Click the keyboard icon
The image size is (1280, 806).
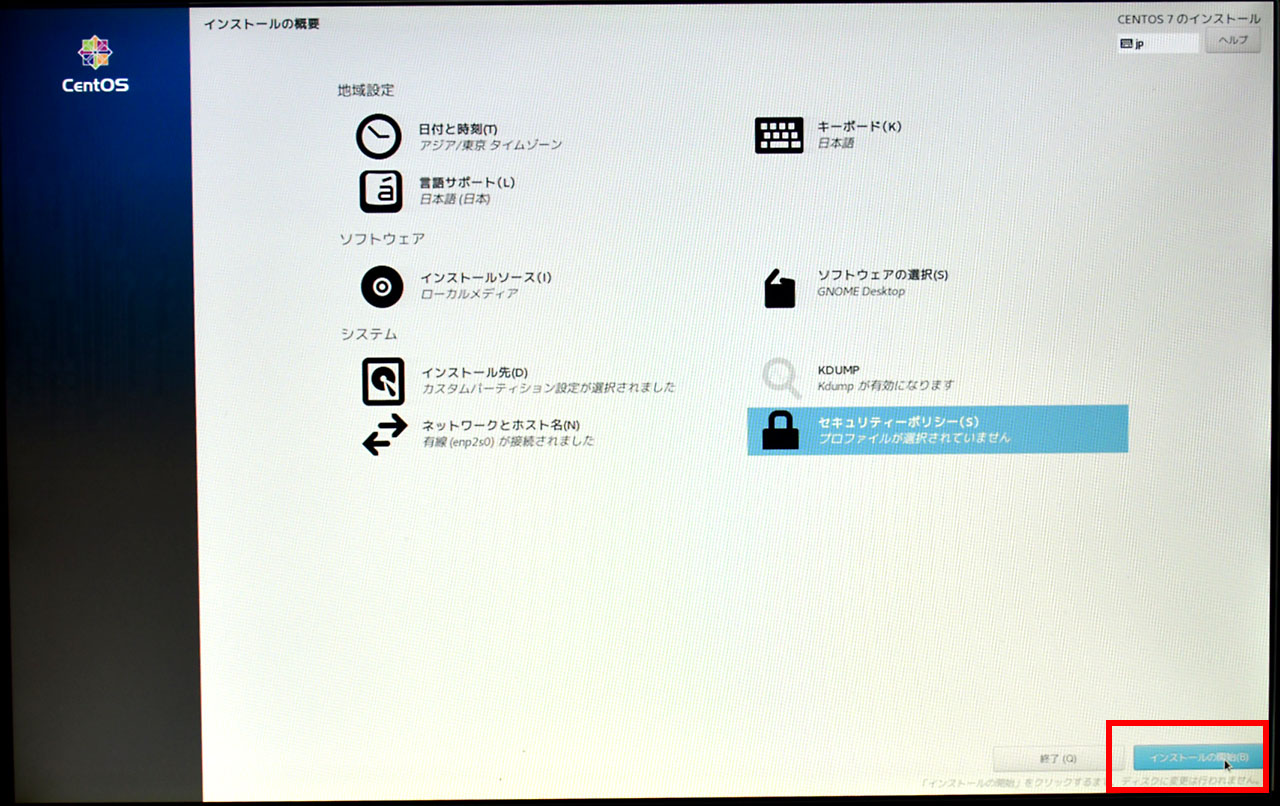coord(779,135)
